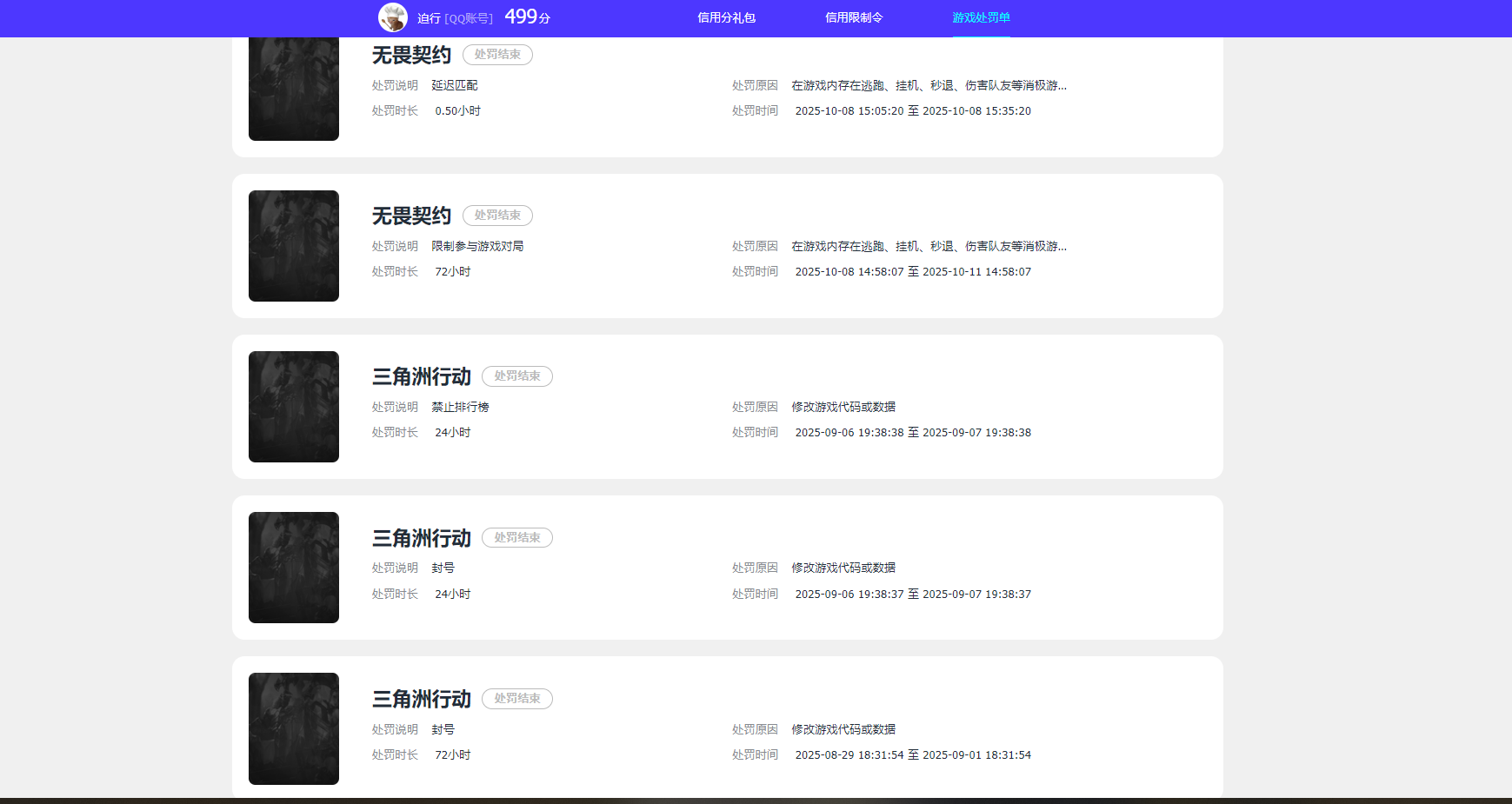
Task: Click truncated reason text on 限制参与游戏对局 card
Action: (x=929, y=246)
